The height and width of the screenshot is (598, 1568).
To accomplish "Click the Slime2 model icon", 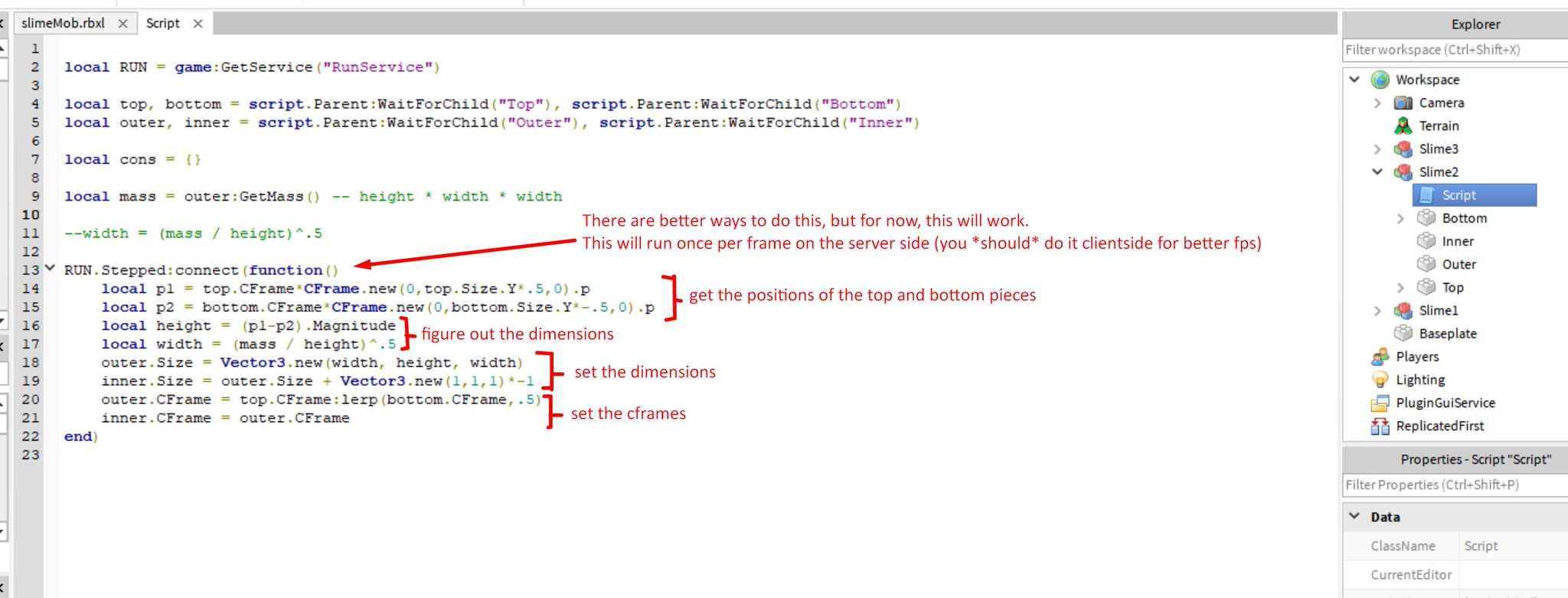I will tap(1403, 172).
